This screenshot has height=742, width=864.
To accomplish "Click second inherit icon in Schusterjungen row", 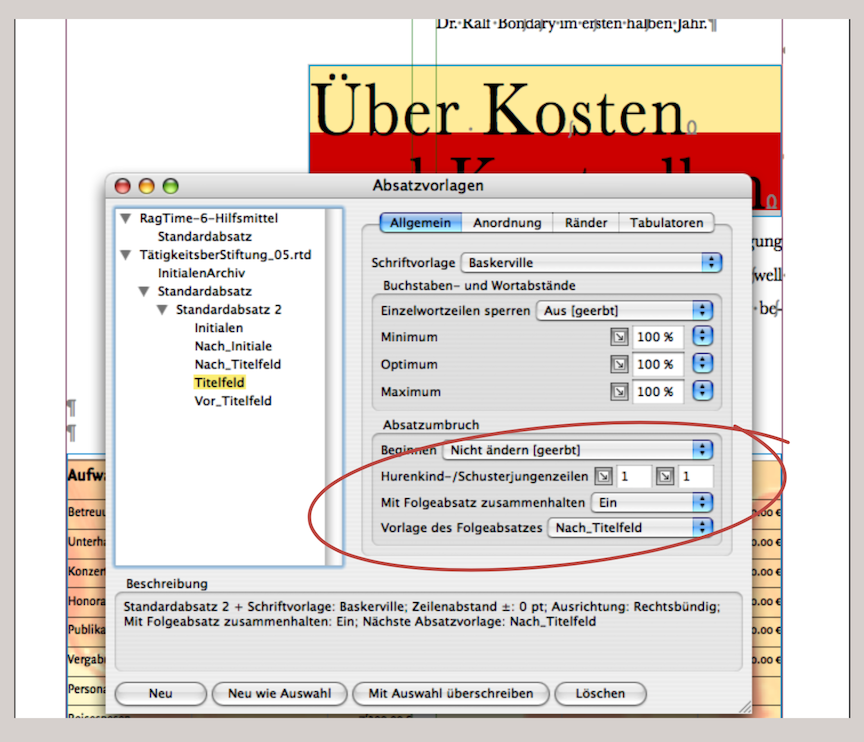I will (x=669, y=477).
